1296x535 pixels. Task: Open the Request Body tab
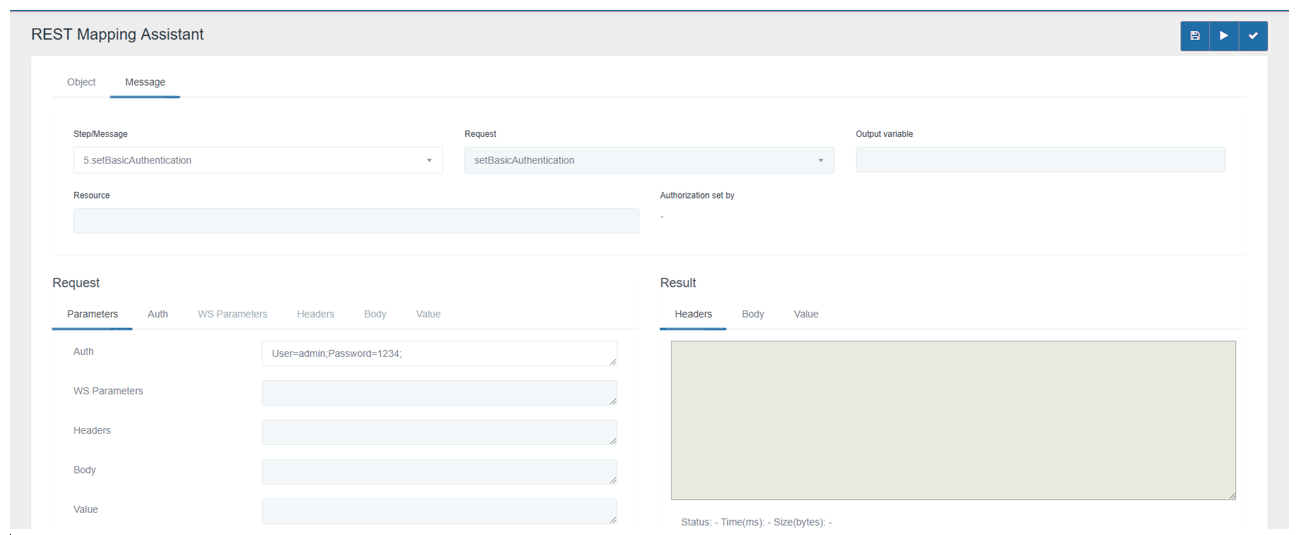pyautogui.click(x=375, y=314)
